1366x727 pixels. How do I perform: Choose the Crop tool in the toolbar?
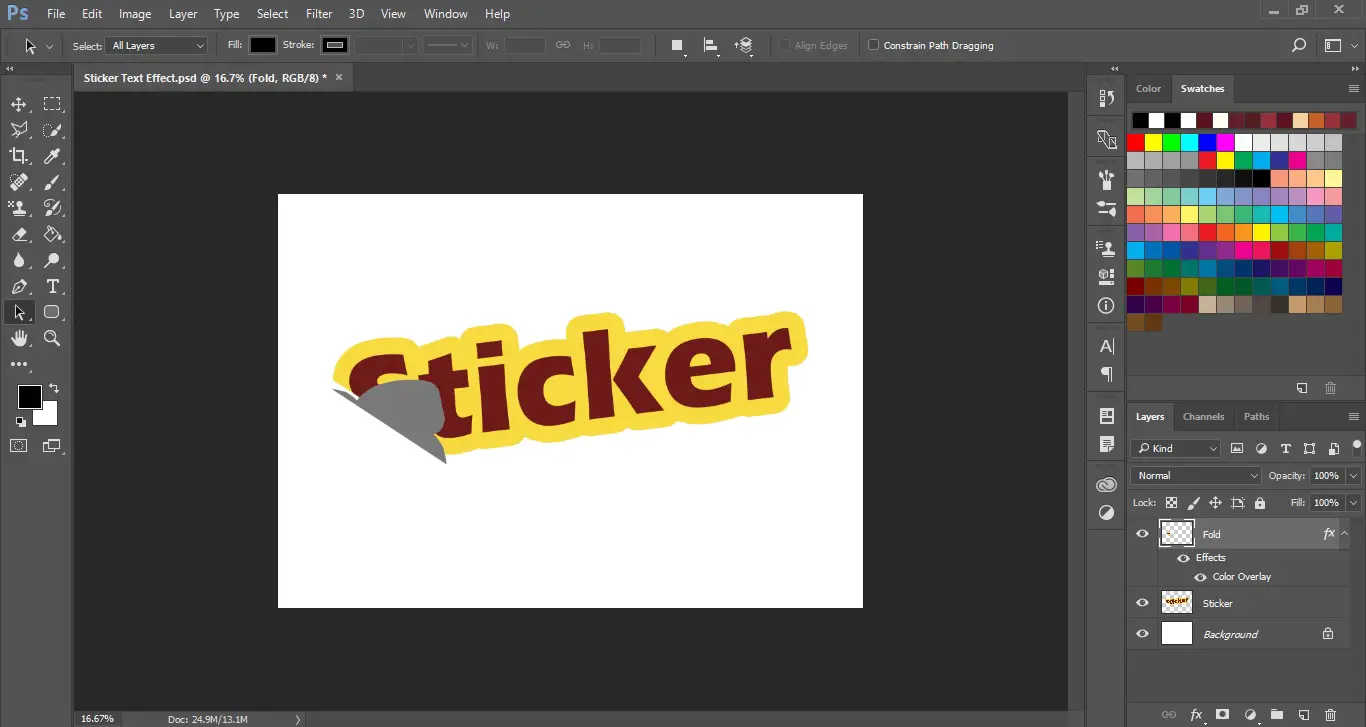tap(17, 156)
